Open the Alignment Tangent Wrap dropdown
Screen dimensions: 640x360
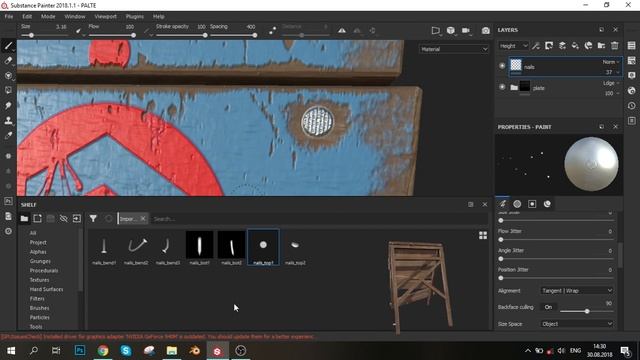[x=577, y=291]
